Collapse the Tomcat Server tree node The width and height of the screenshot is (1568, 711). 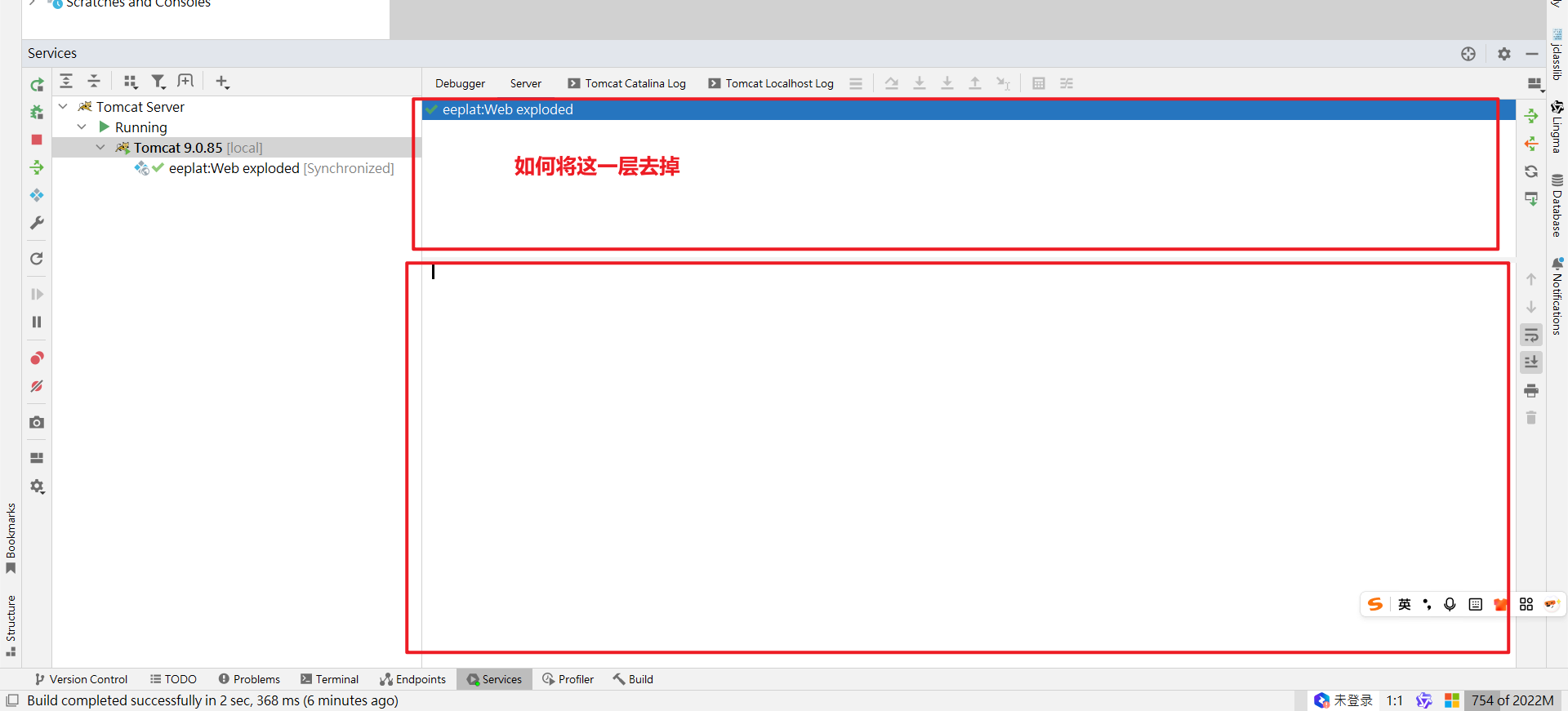click(x=63, y=106)
